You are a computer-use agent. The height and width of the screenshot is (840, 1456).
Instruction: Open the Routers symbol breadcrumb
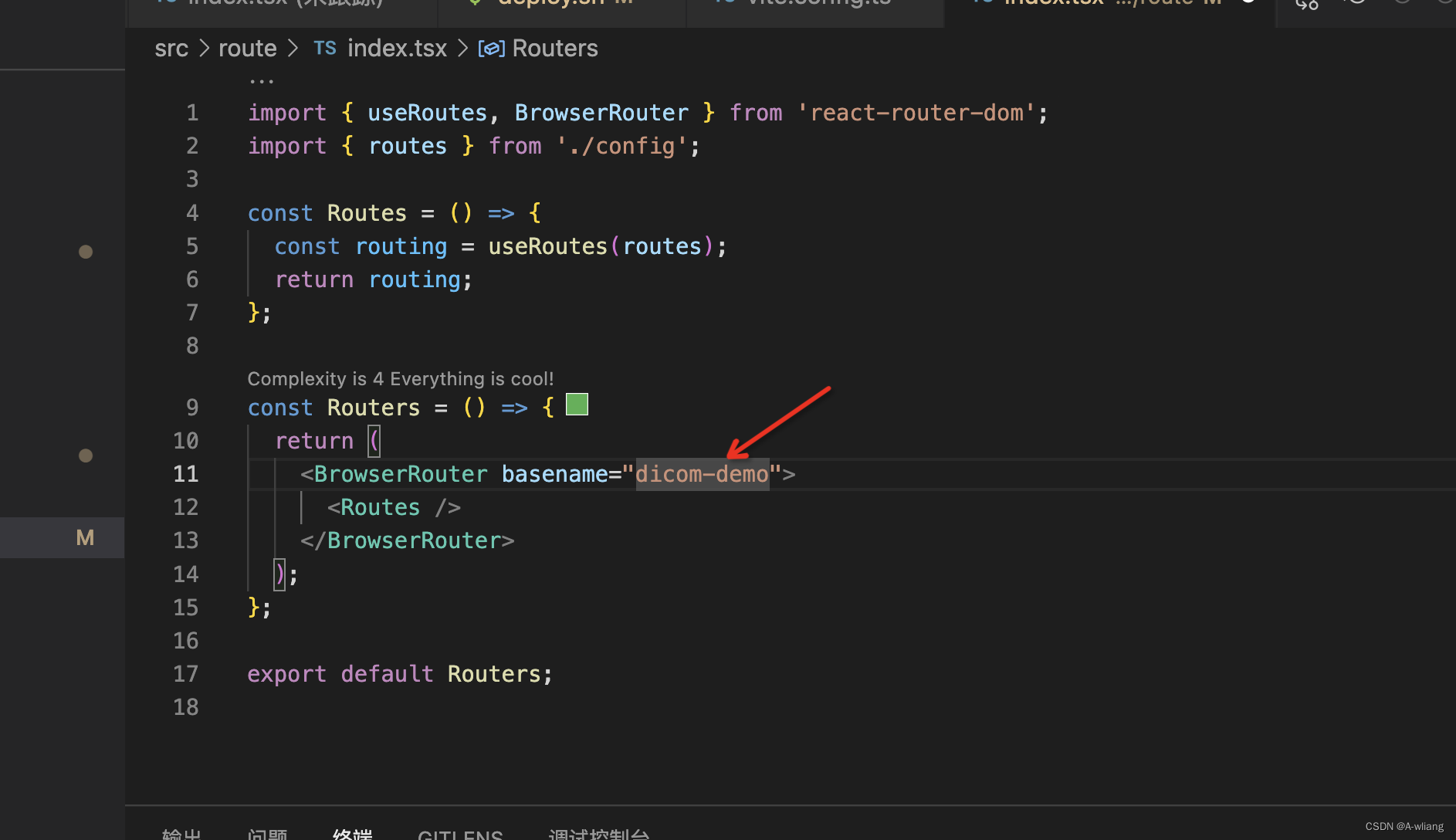pyautogui.click(x=555, y=48)
